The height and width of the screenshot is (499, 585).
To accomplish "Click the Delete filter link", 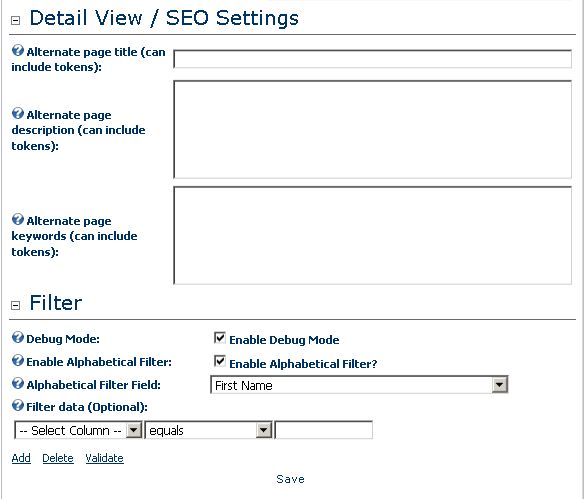I will pyautogui.click(x=58, y=458).
